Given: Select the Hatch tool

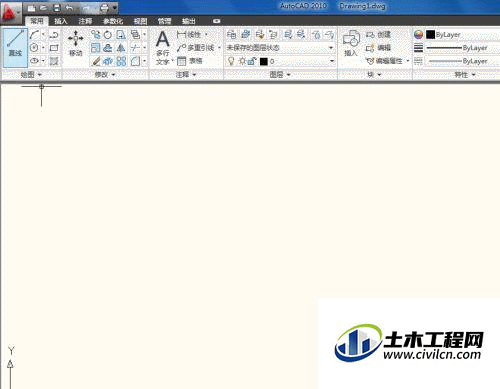Looking at the screenshot, I should pyautogui.click(x=54, y=61).
